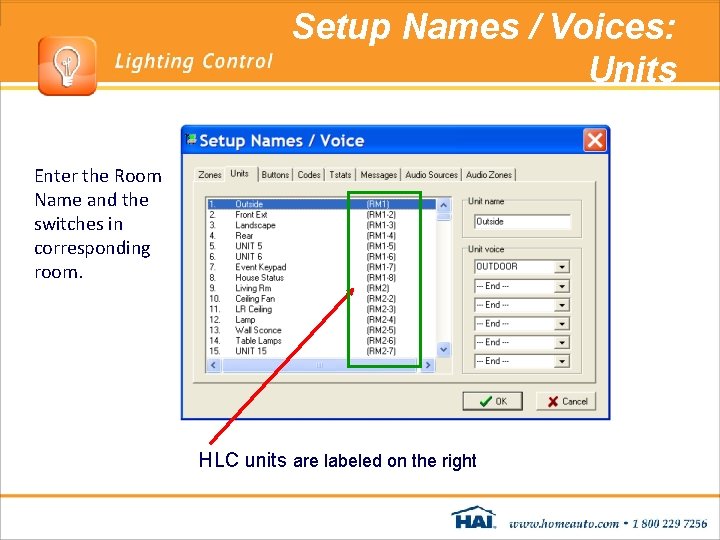Open the Codes tab
Screen dimensions: 720x540
309,174
